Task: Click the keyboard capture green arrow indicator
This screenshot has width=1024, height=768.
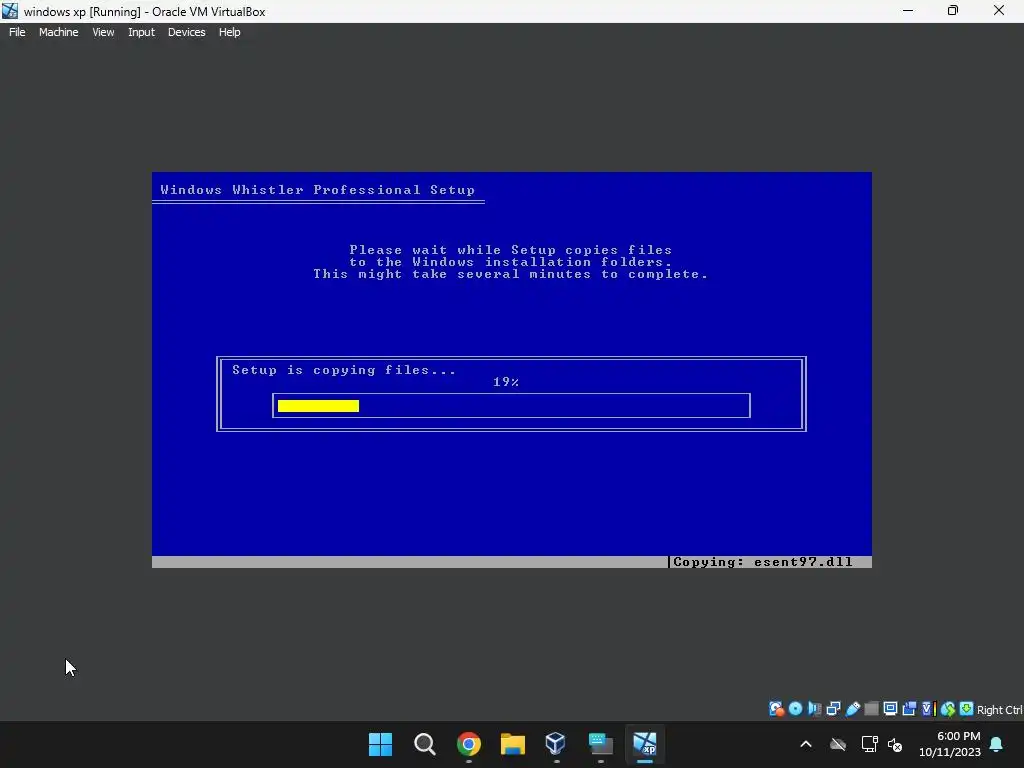Action: 967,709
